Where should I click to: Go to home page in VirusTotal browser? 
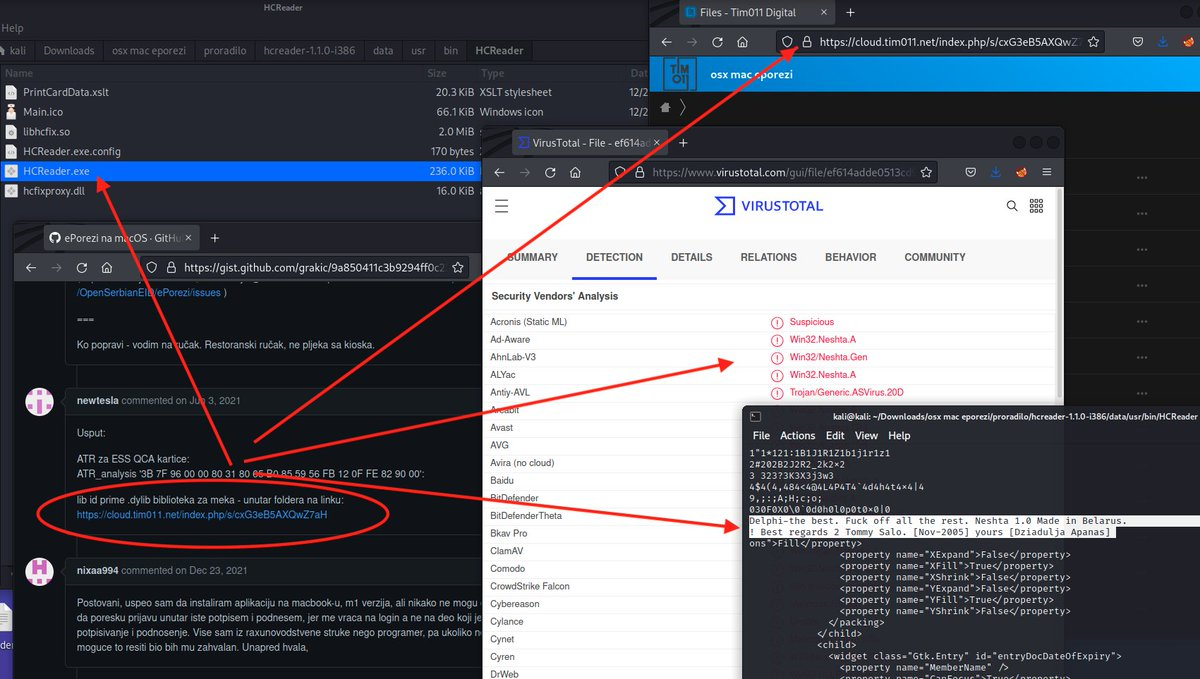click(x=576, y=173)
